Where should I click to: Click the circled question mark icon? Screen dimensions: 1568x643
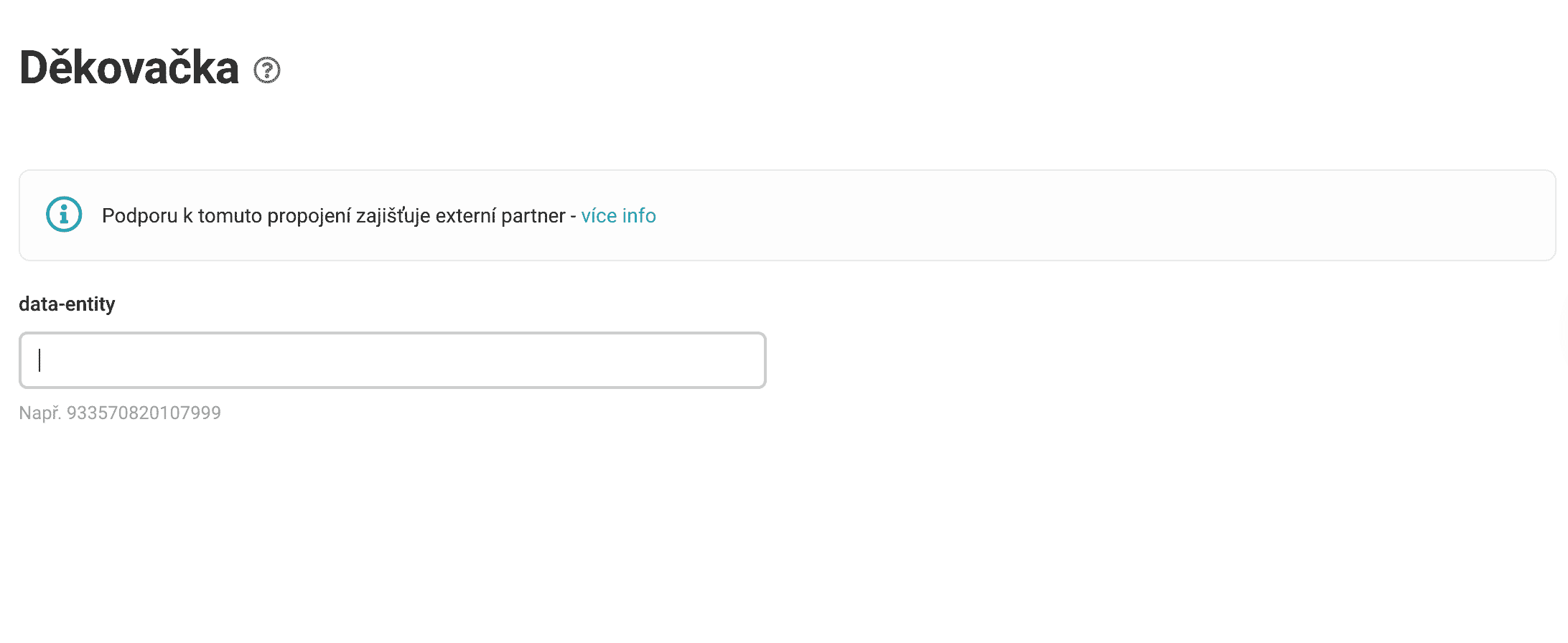[x=267, y=70]
